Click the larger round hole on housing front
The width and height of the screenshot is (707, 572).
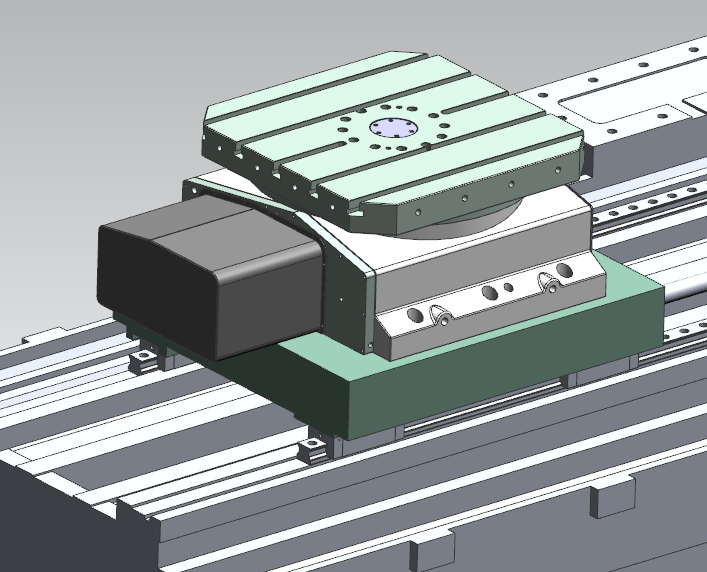489,293
